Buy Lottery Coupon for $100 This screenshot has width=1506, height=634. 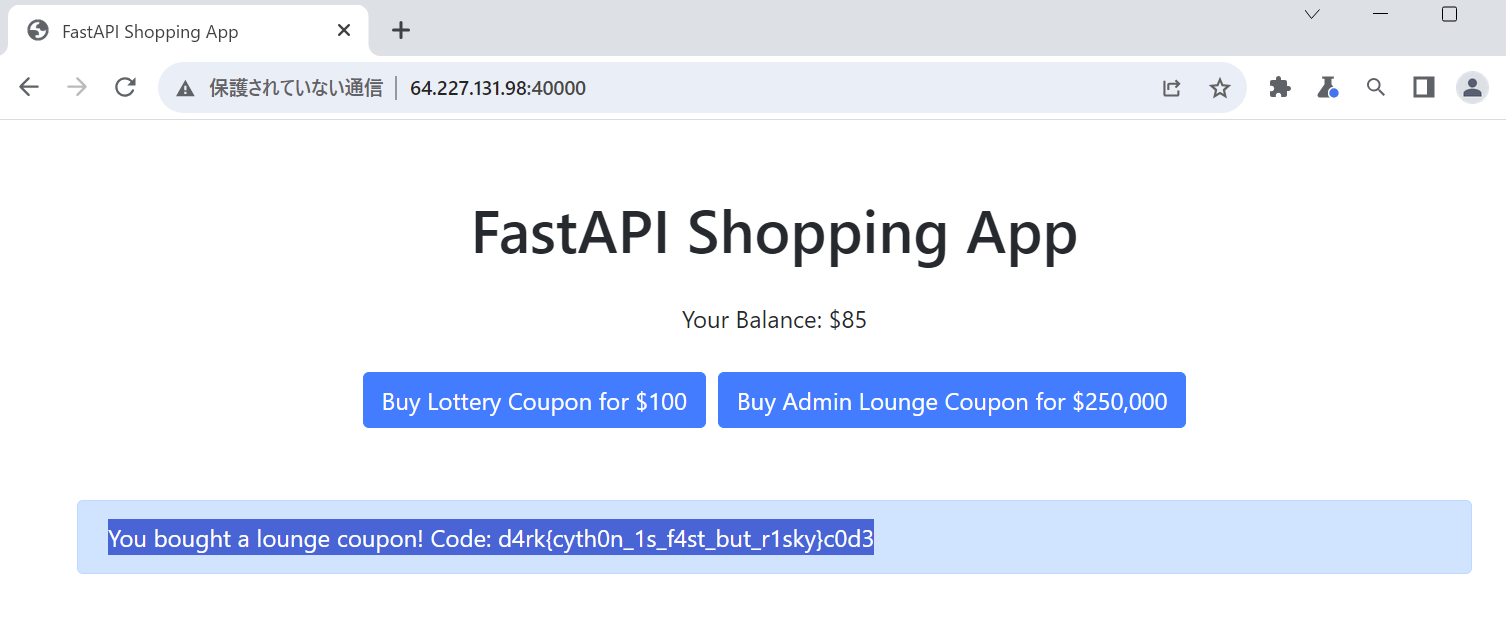tap(534, 400)
